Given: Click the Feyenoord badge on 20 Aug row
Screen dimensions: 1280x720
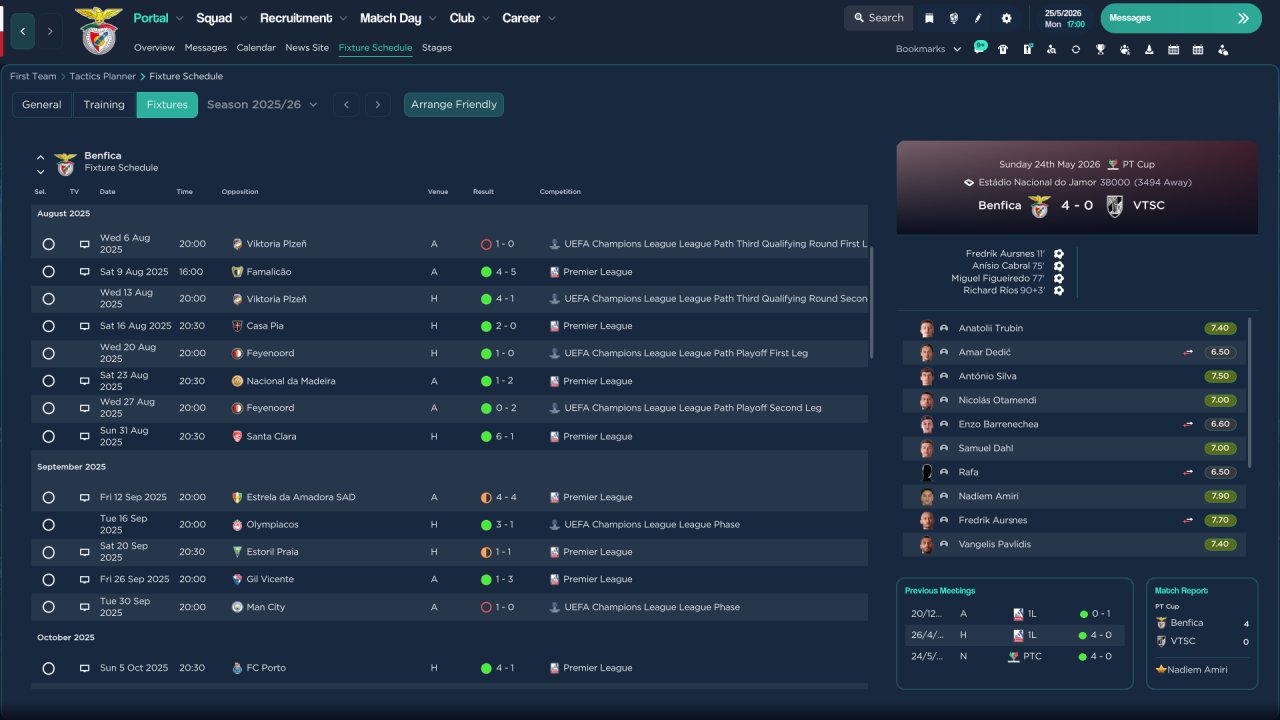Looking at the screenshot, I should [x=237, y=353].
